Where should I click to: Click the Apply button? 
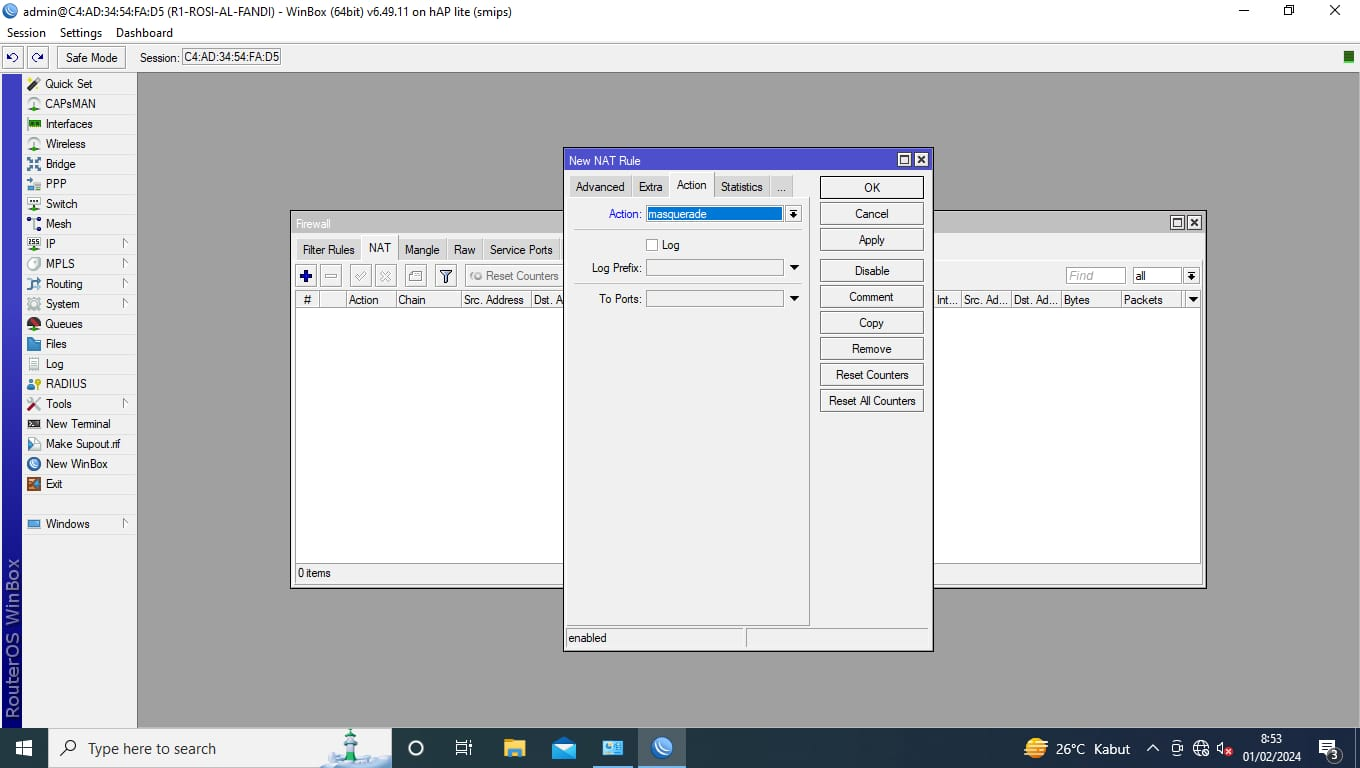[872, 240]
